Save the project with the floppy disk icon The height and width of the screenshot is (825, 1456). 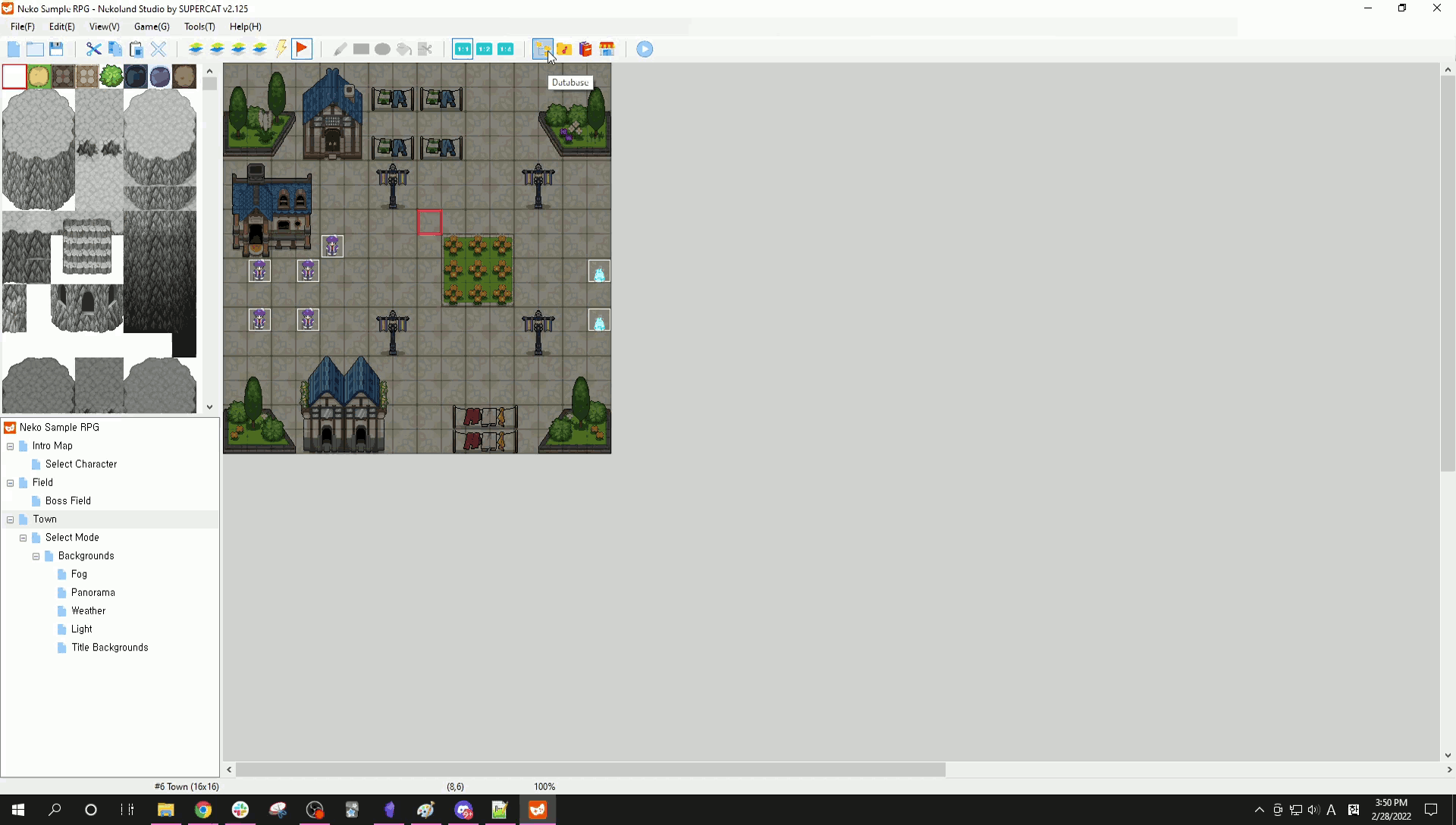[56, 49]
